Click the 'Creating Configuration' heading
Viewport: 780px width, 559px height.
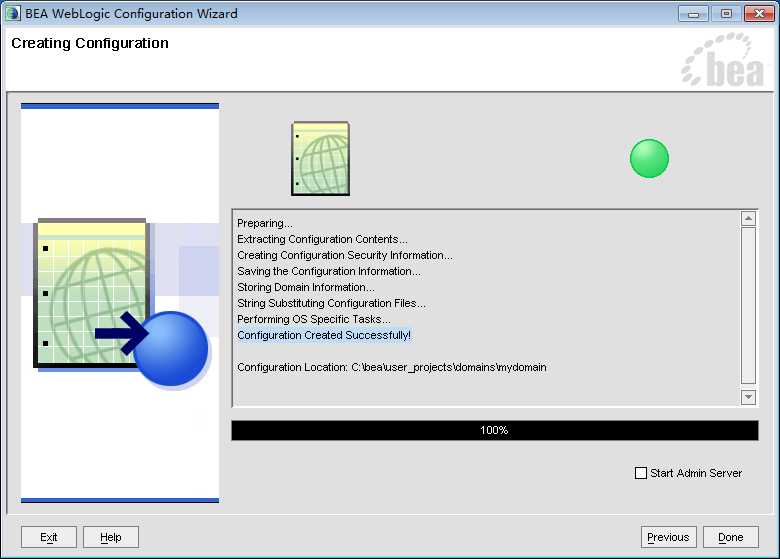90,43
